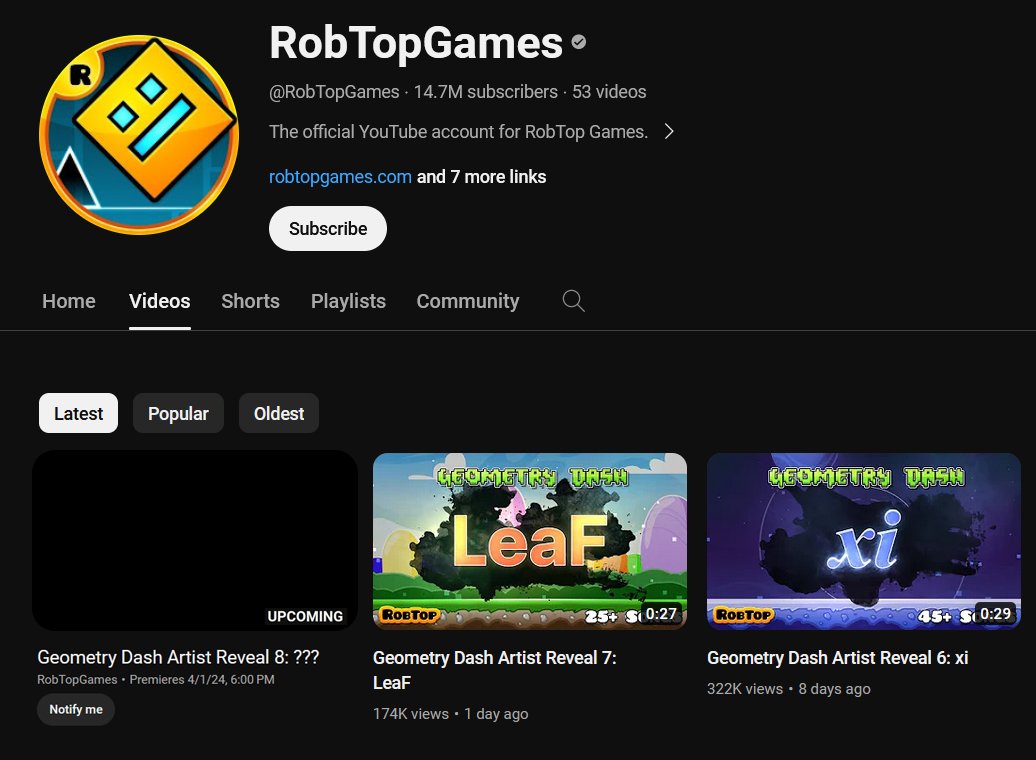Open title 'Geometry Dash Artist Reveal 6: xi'
1036x760 pixels.
point(838,658)
